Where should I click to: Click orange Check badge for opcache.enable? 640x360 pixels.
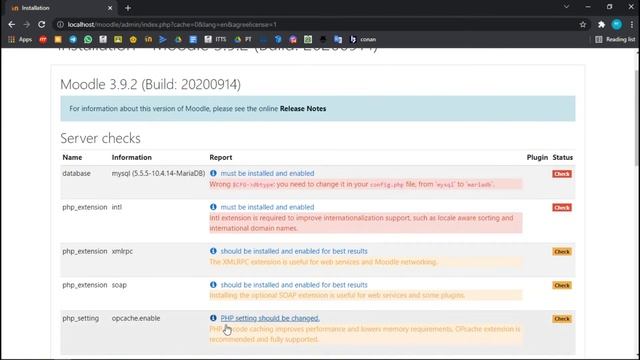(x=562, y=319)
